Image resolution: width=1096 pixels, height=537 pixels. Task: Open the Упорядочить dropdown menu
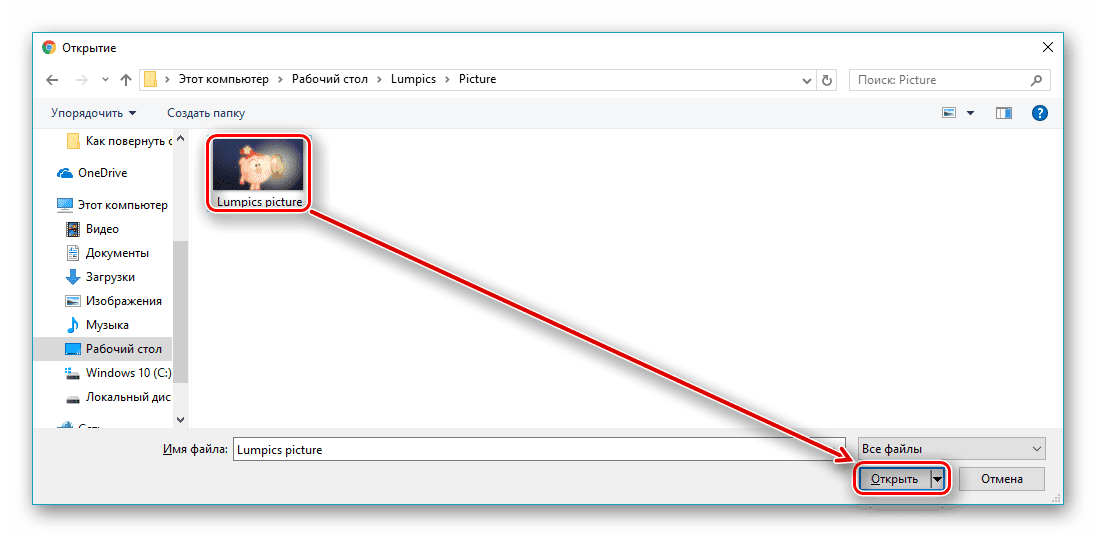coord(94,113)
